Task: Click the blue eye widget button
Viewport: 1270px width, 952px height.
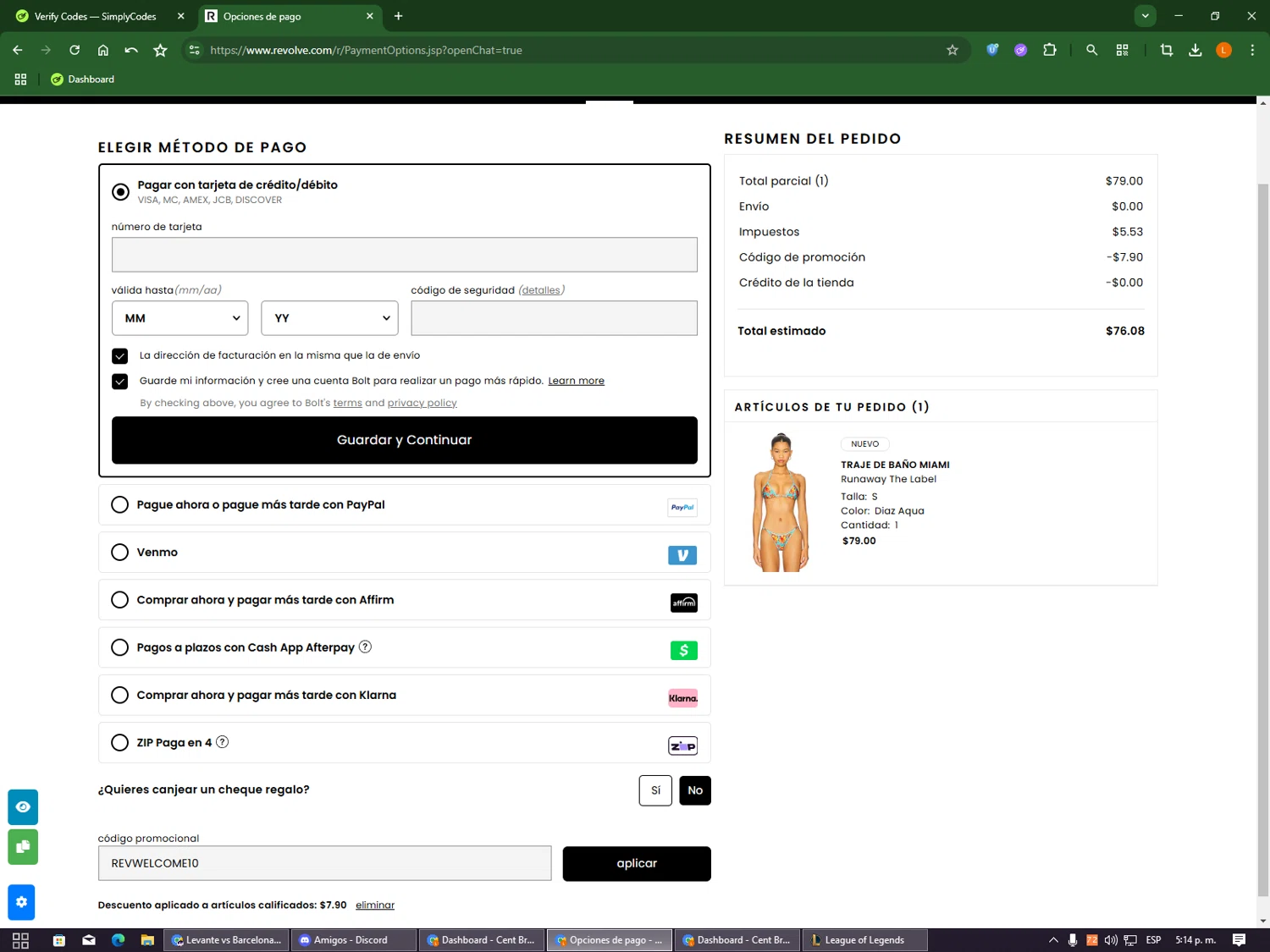Action: point(23,807)
